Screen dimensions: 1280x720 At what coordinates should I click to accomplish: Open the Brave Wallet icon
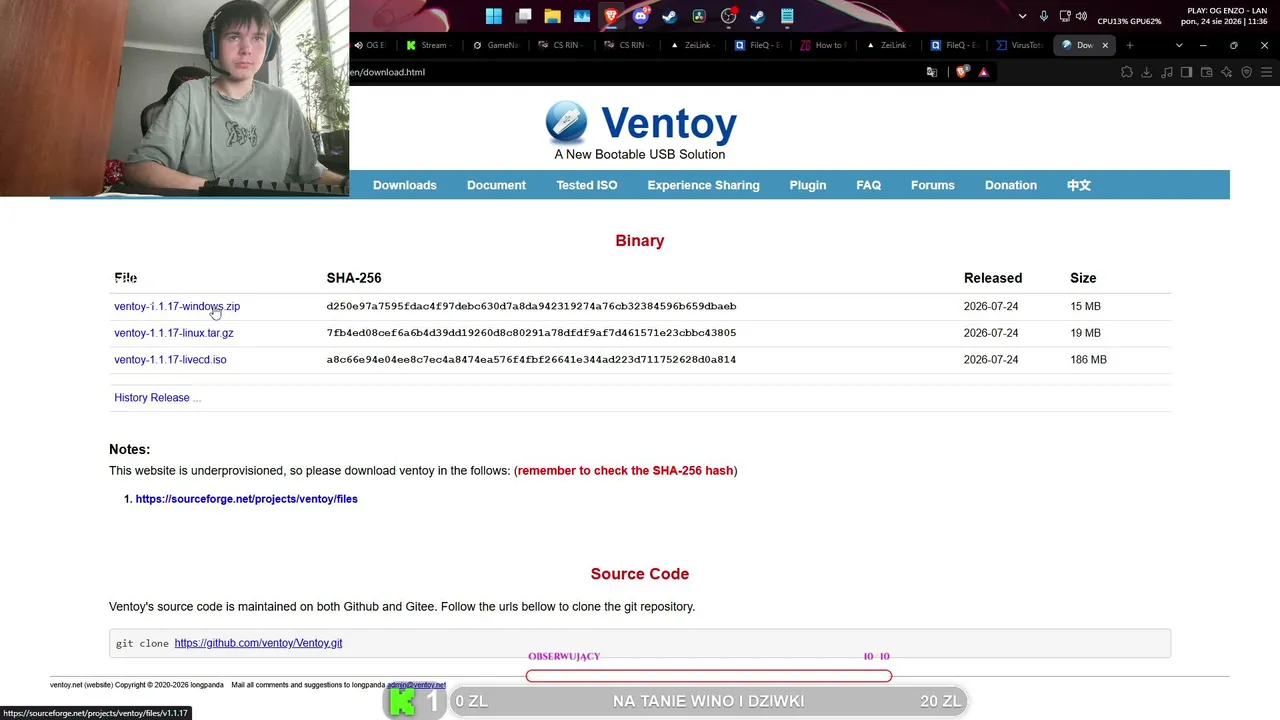click(1207, 72)
